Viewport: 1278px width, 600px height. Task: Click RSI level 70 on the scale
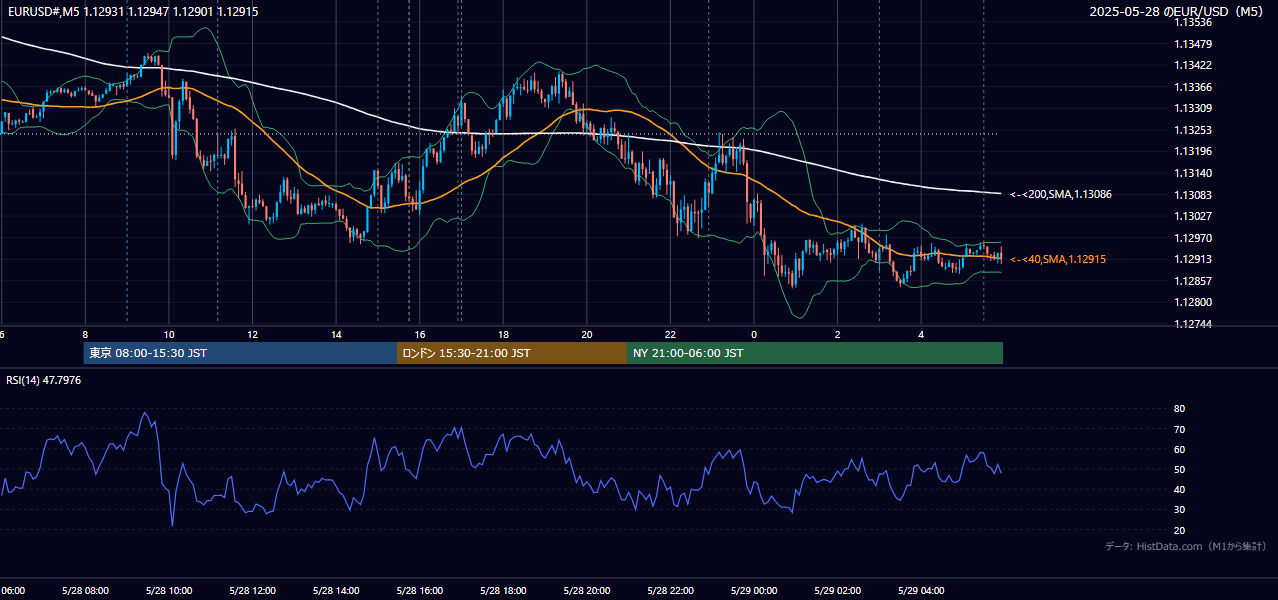click(x=1179, y=429)
